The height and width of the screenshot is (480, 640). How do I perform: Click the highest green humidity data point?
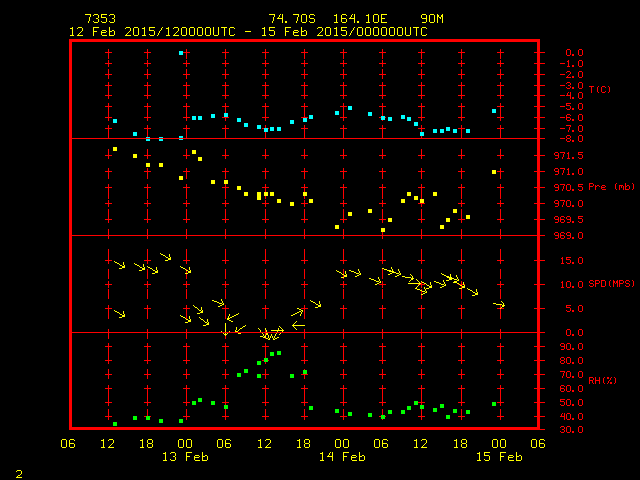[279, 353]
